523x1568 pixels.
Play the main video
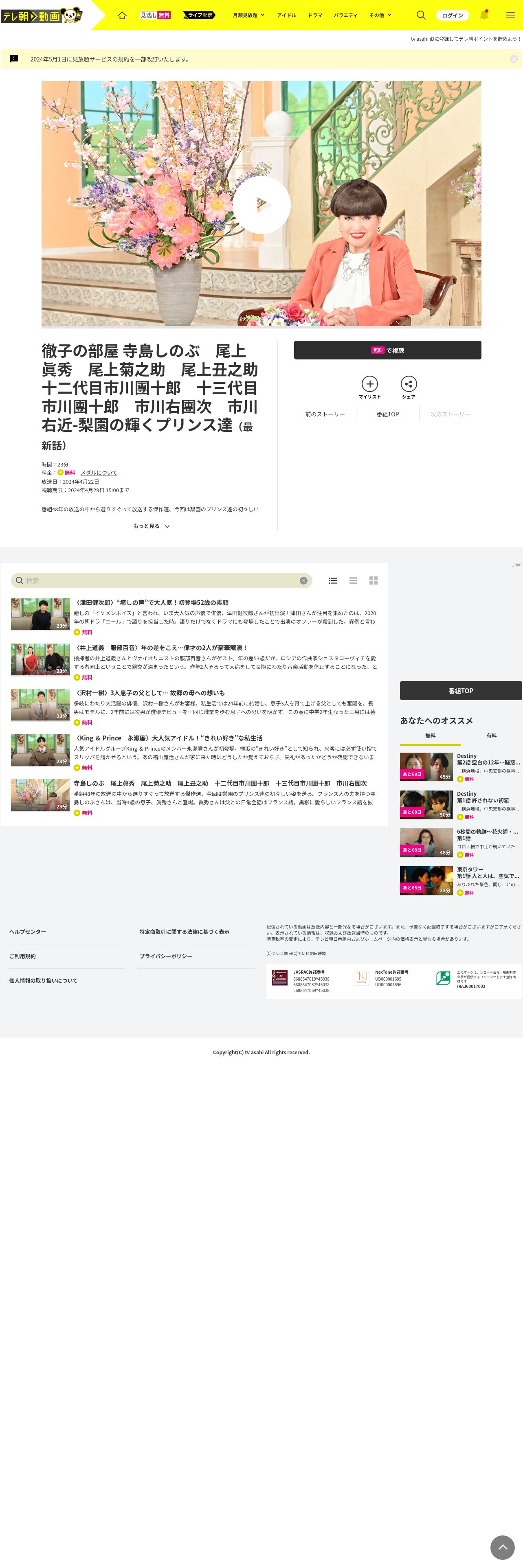[261, 204]
